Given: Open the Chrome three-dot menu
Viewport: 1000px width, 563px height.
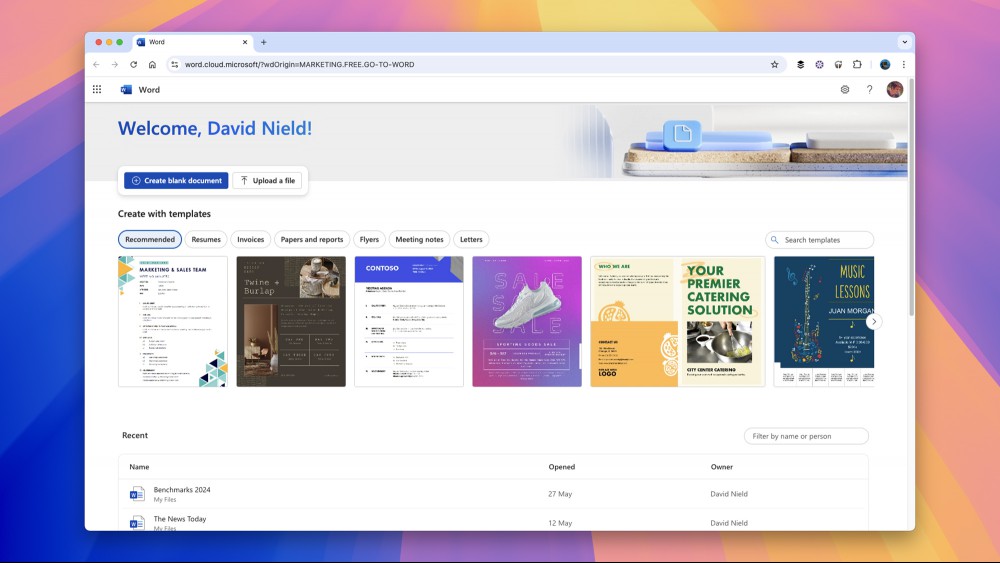Looking at the screenshot, I should 904,64.
